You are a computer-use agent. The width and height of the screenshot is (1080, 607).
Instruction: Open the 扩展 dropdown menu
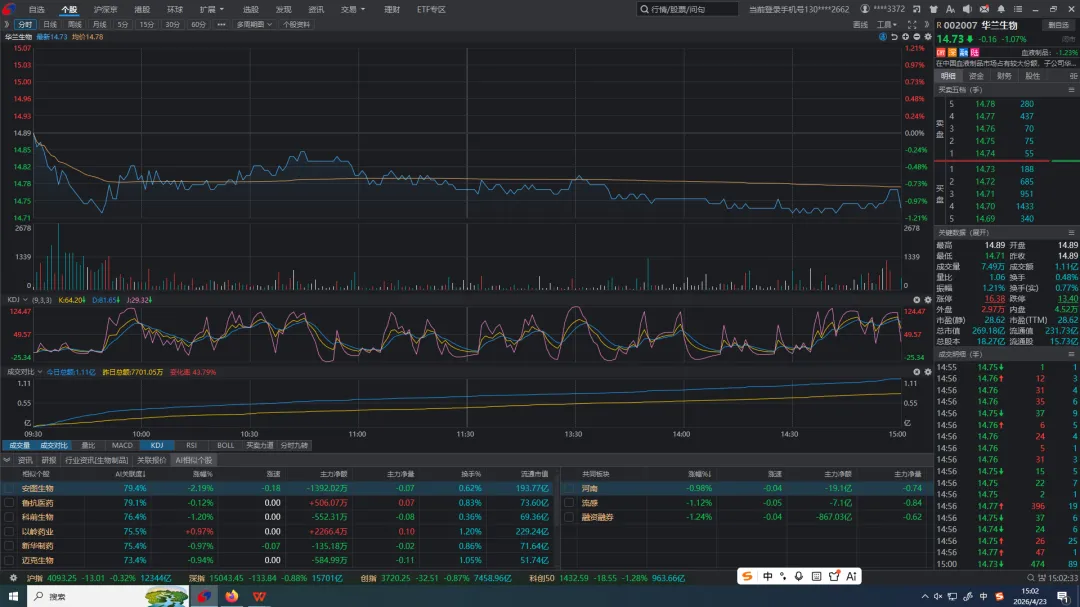[211, 10]
